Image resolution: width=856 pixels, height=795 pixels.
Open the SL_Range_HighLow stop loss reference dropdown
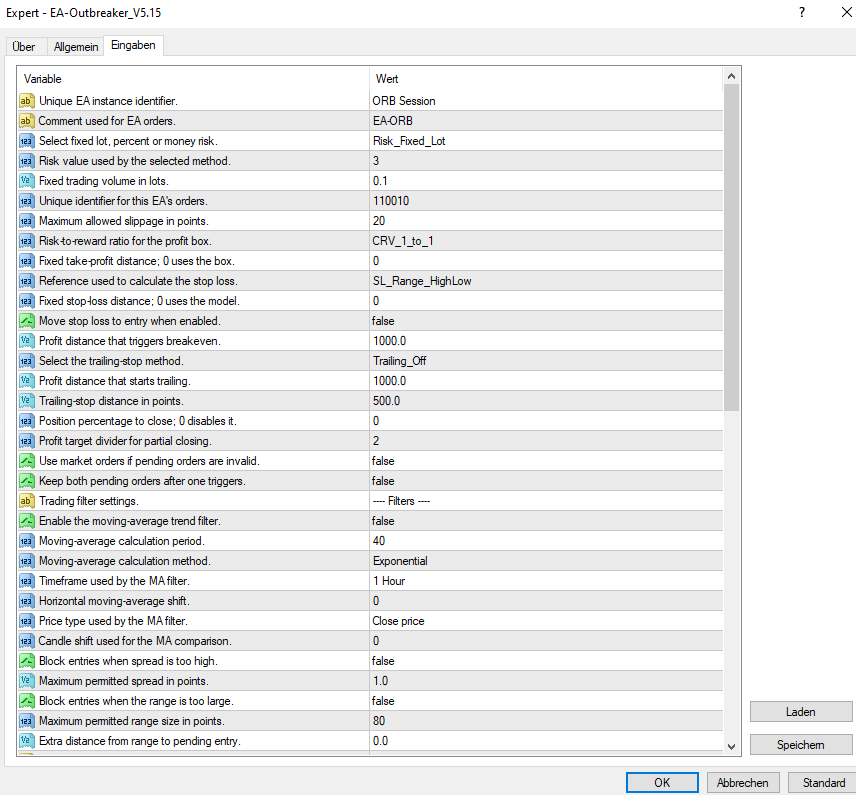point(546,281)
